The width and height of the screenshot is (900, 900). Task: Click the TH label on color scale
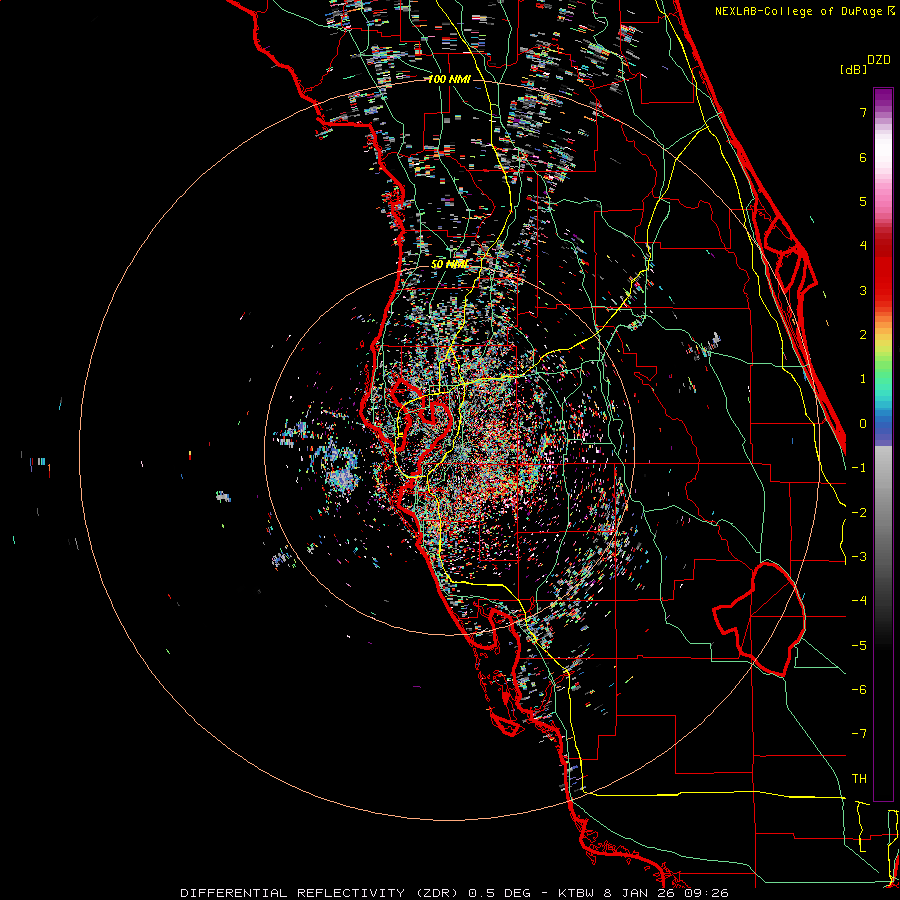[x=859, y=779]
